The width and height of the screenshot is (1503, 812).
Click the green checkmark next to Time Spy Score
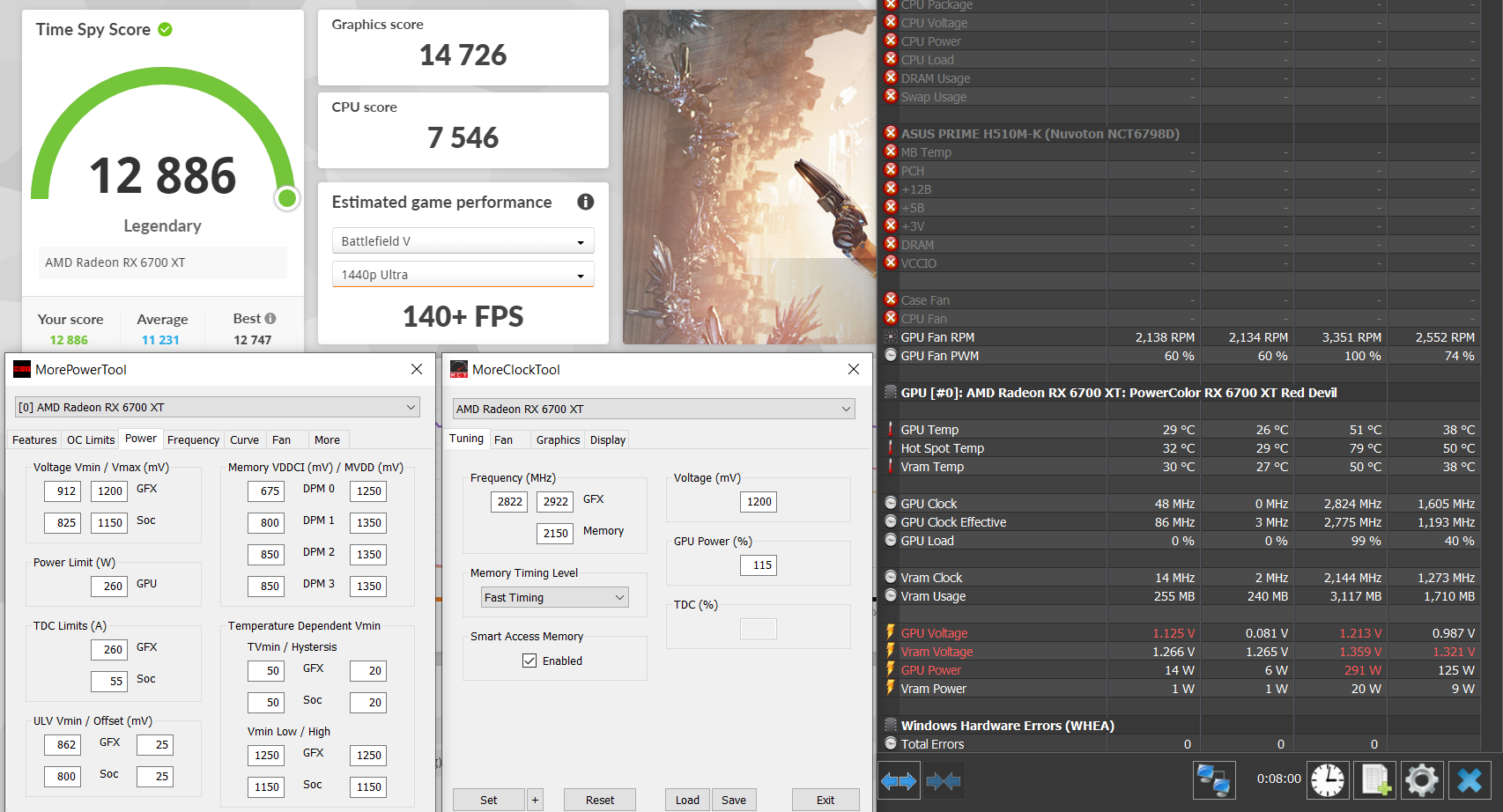165,29
